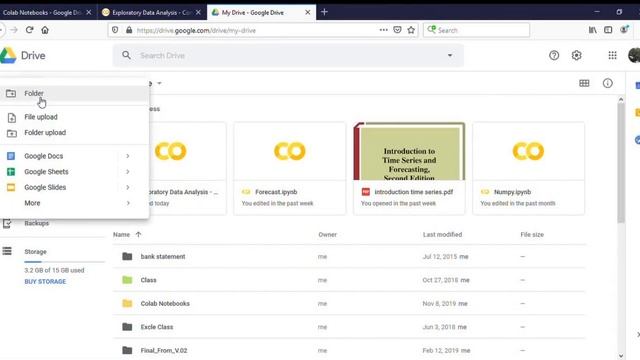Bookmark this page with the star icon
The height and width of the screenshot is (360, 640).
click(x=411, y=30)
